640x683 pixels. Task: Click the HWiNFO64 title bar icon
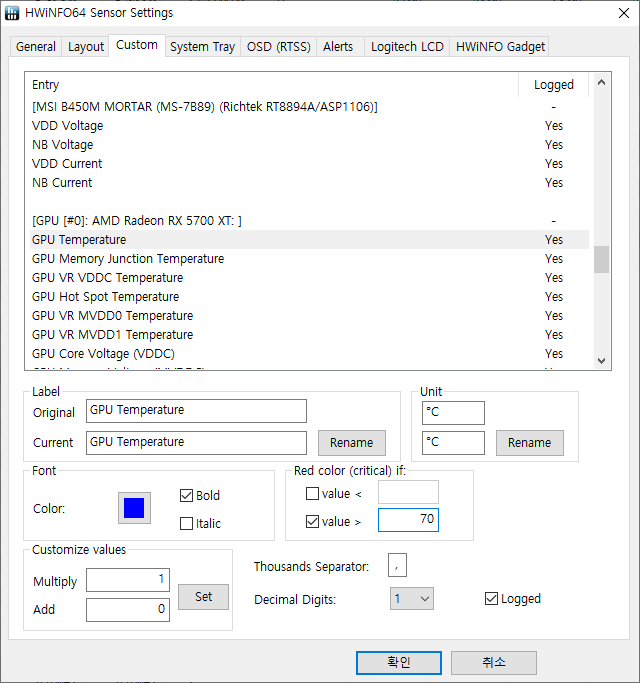point(12,13)
